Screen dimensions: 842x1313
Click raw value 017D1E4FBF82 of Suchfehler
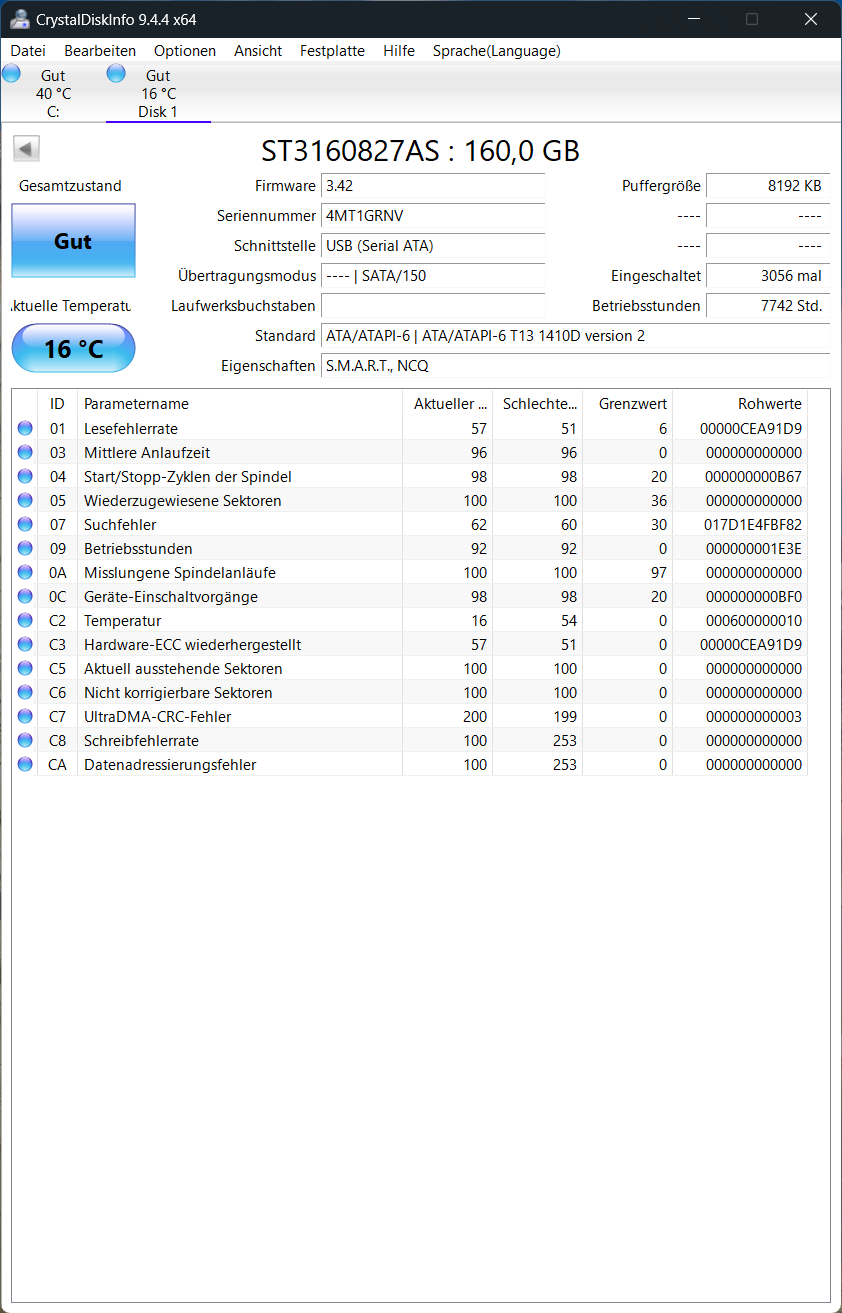[753, 525]
